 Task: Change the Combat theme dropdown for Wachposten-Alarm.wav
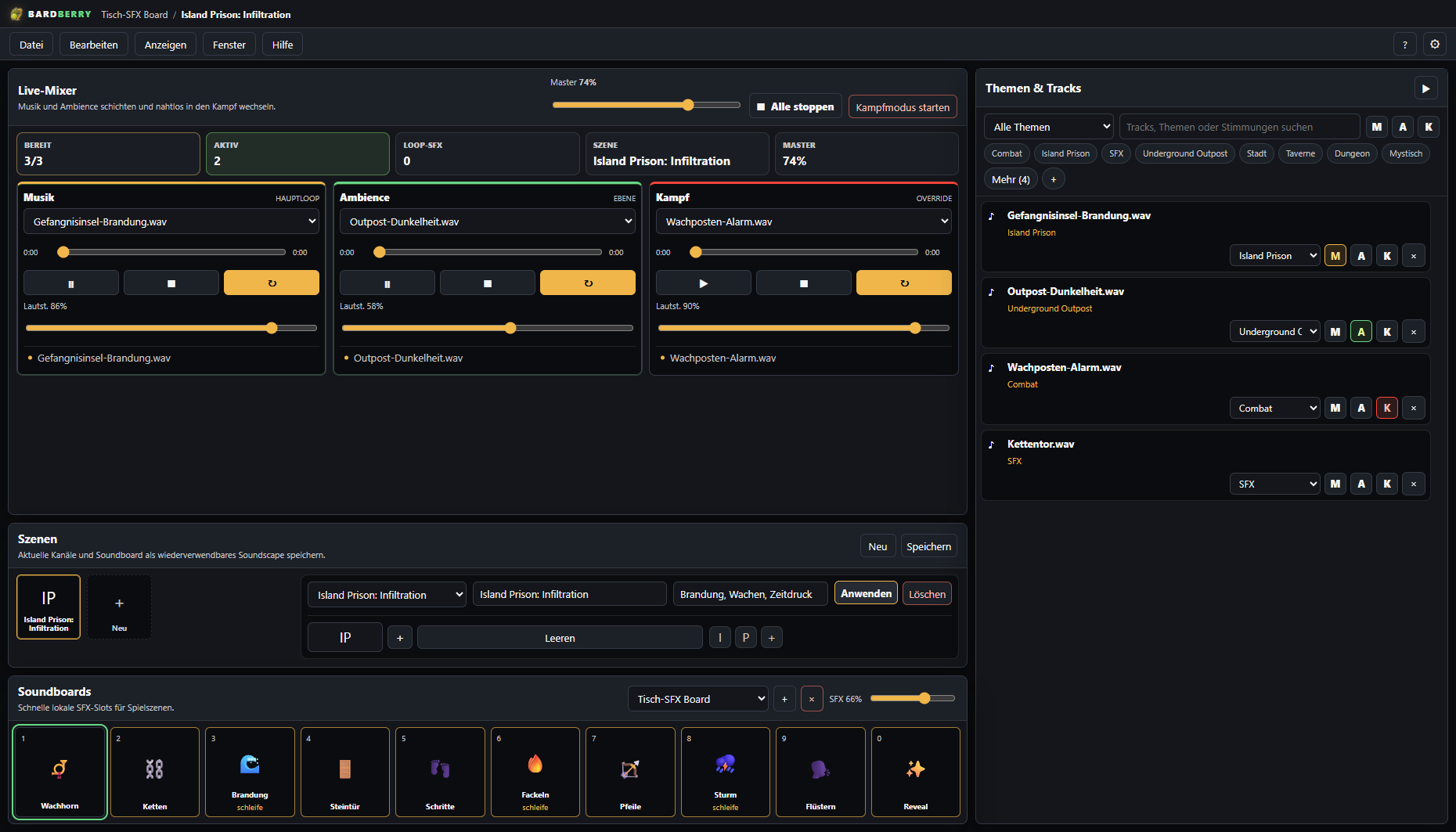click(x=1275, y=409)
